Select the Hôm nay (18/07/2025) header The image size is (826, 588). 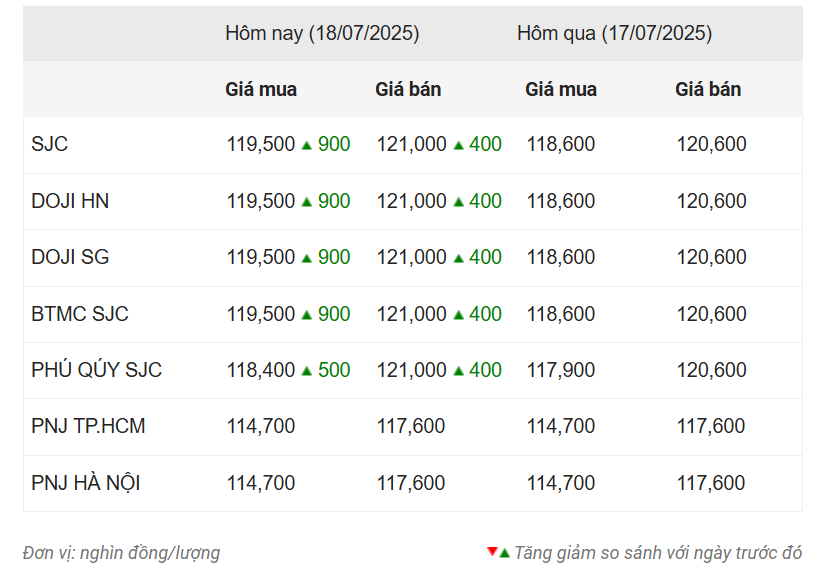pos(322,33)
